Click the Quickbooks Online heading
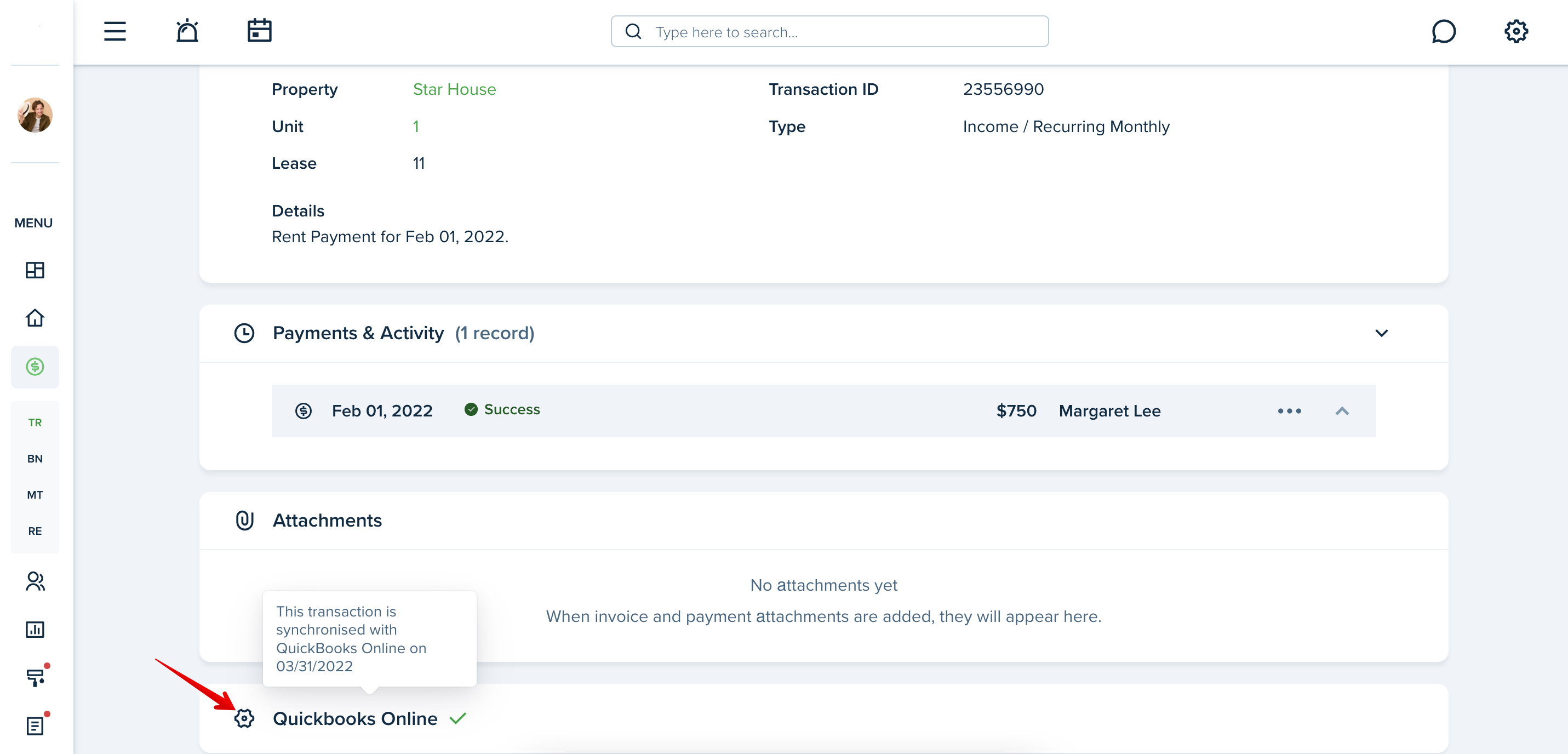This screenshot has height=754, width=1568. click(355, 719)
